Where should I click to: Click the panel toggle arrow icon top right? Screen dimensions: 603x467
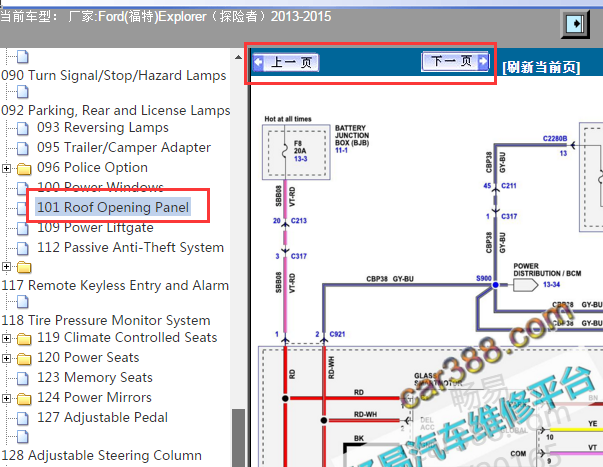coord(575,24)
